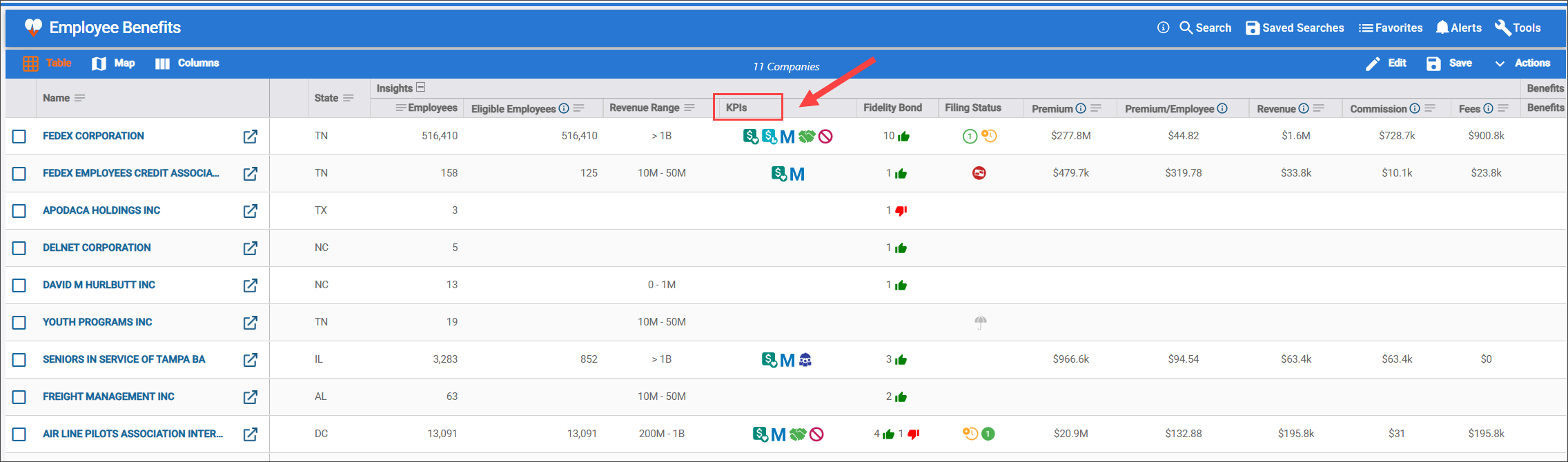This screenshot has width=1568, height=462.
Task: Click SENIORS IN SERVICE group people KPI icon
Action: tap(805, 359)
